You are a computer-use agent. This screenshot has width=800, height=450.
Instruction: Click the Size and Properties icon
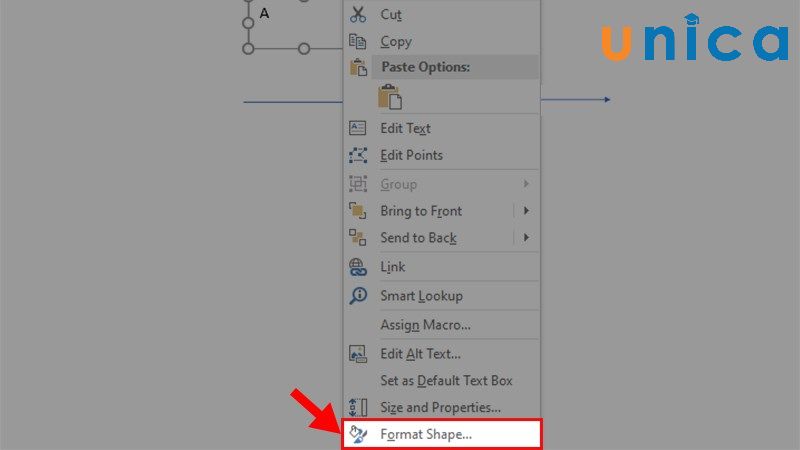[358, 407]
